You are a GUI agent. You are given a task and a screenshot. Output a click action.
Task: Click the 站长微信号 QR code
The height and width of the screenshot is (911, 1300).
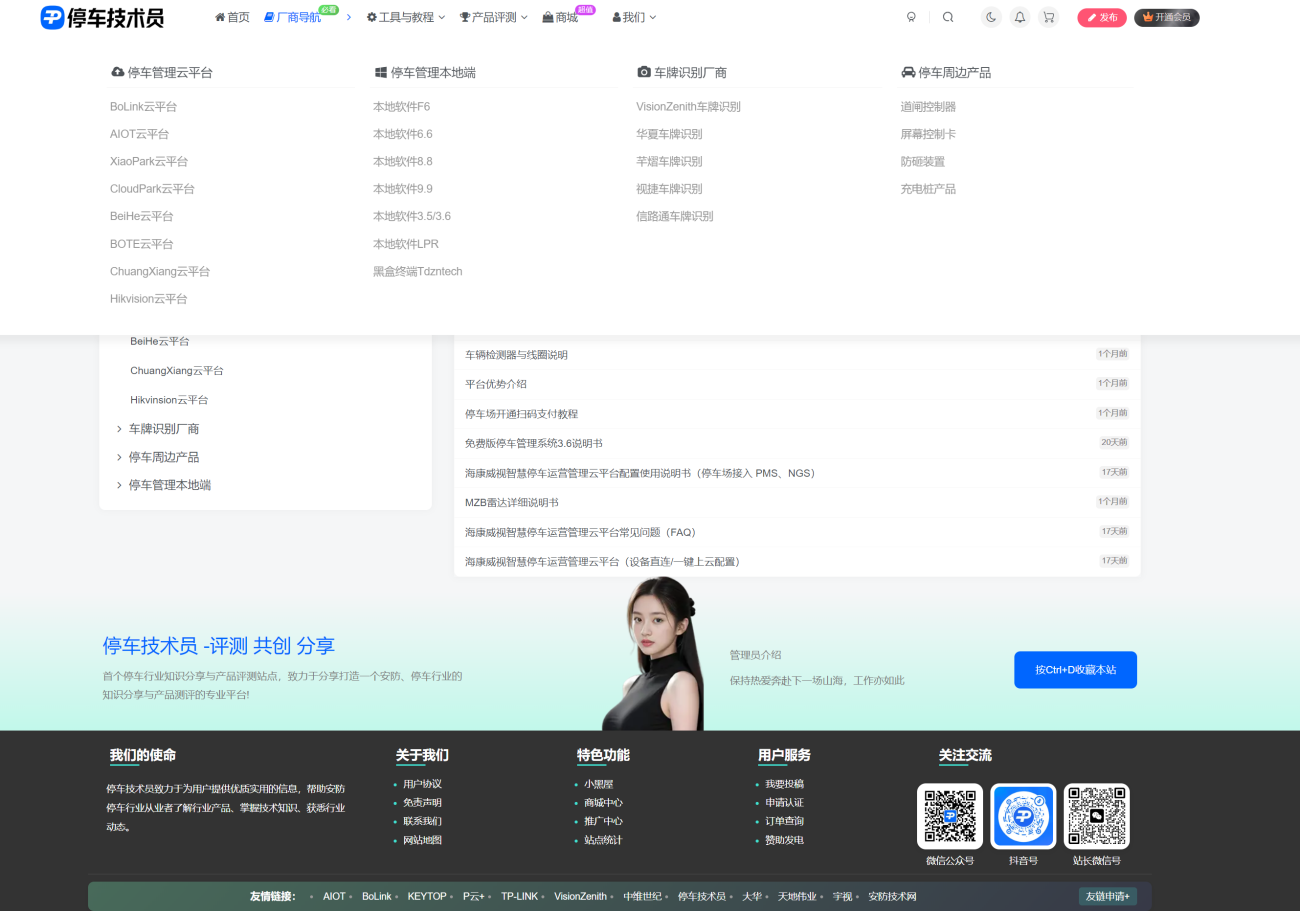tap(1096, 816)
